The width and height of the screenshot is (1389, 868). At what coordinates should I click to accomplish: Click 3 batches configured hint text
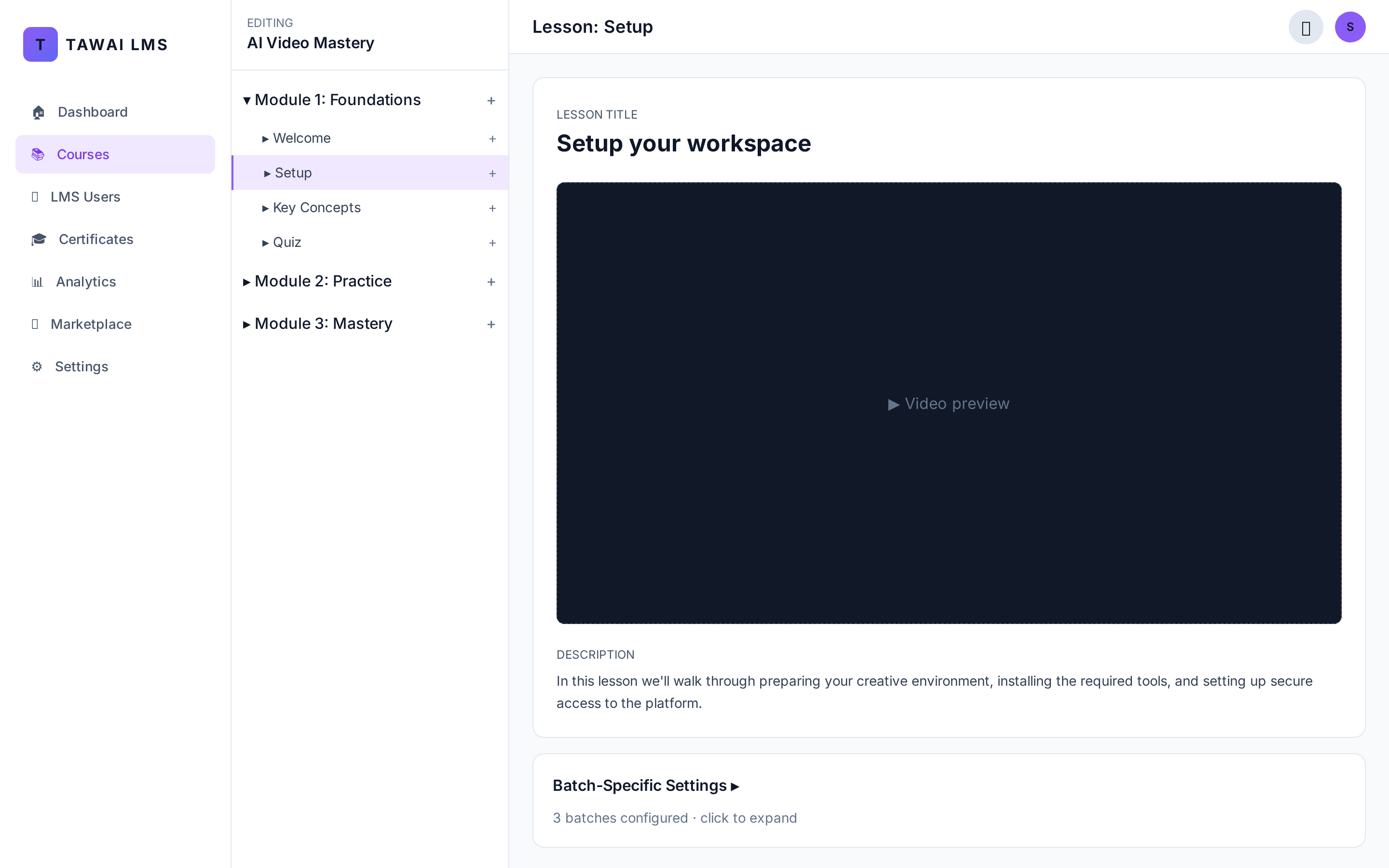click(674, 817)
